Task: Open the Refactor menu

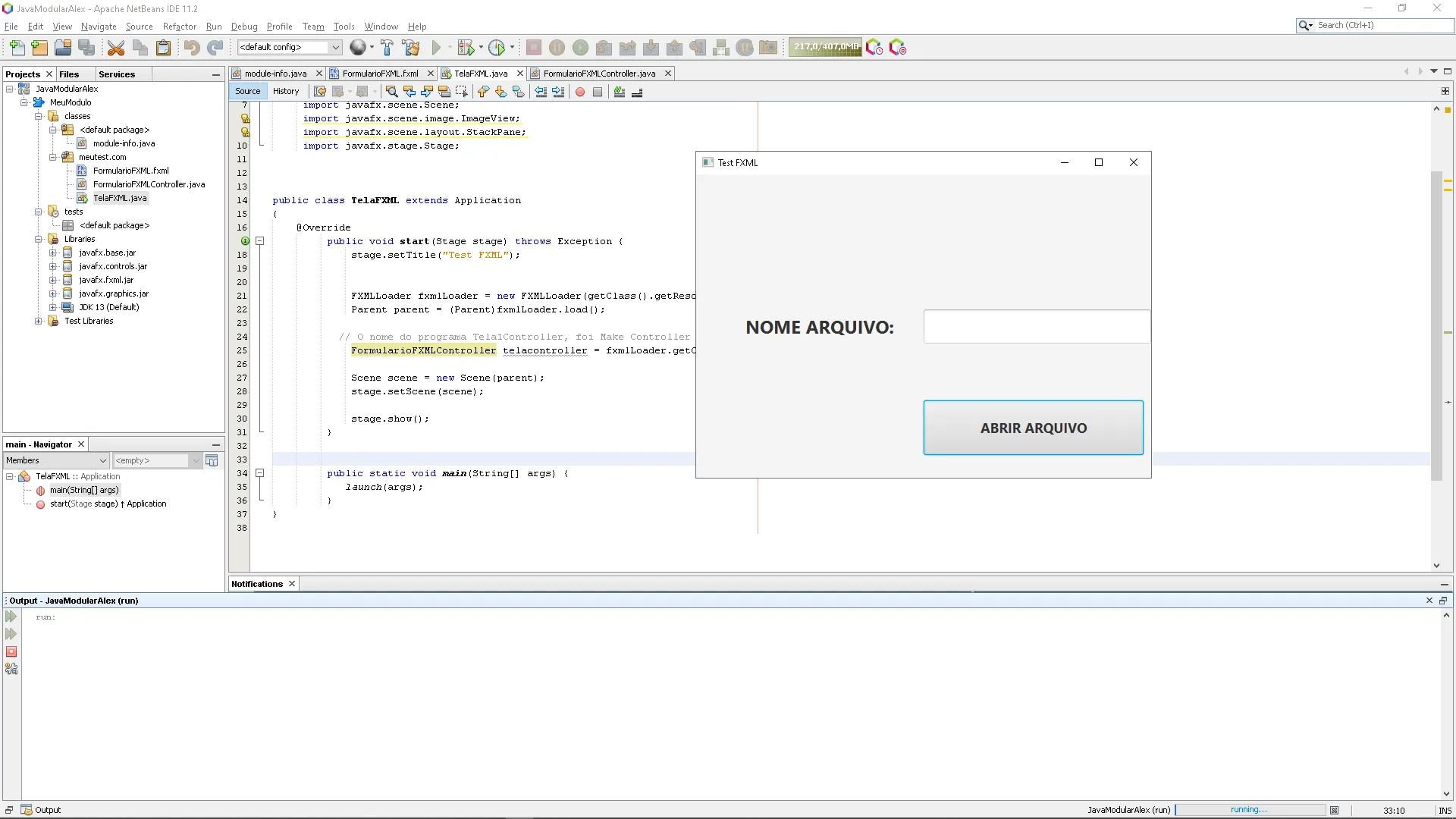Action: (x=179, y=27)
